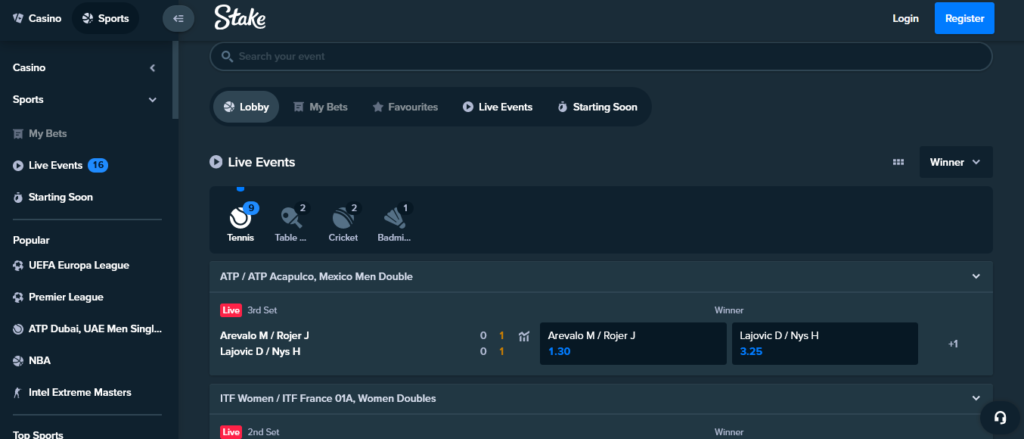Select the Badminton sport icon
Image resolution: width=1024 pixels, height=439 pixels.
[x=394, y=222]
